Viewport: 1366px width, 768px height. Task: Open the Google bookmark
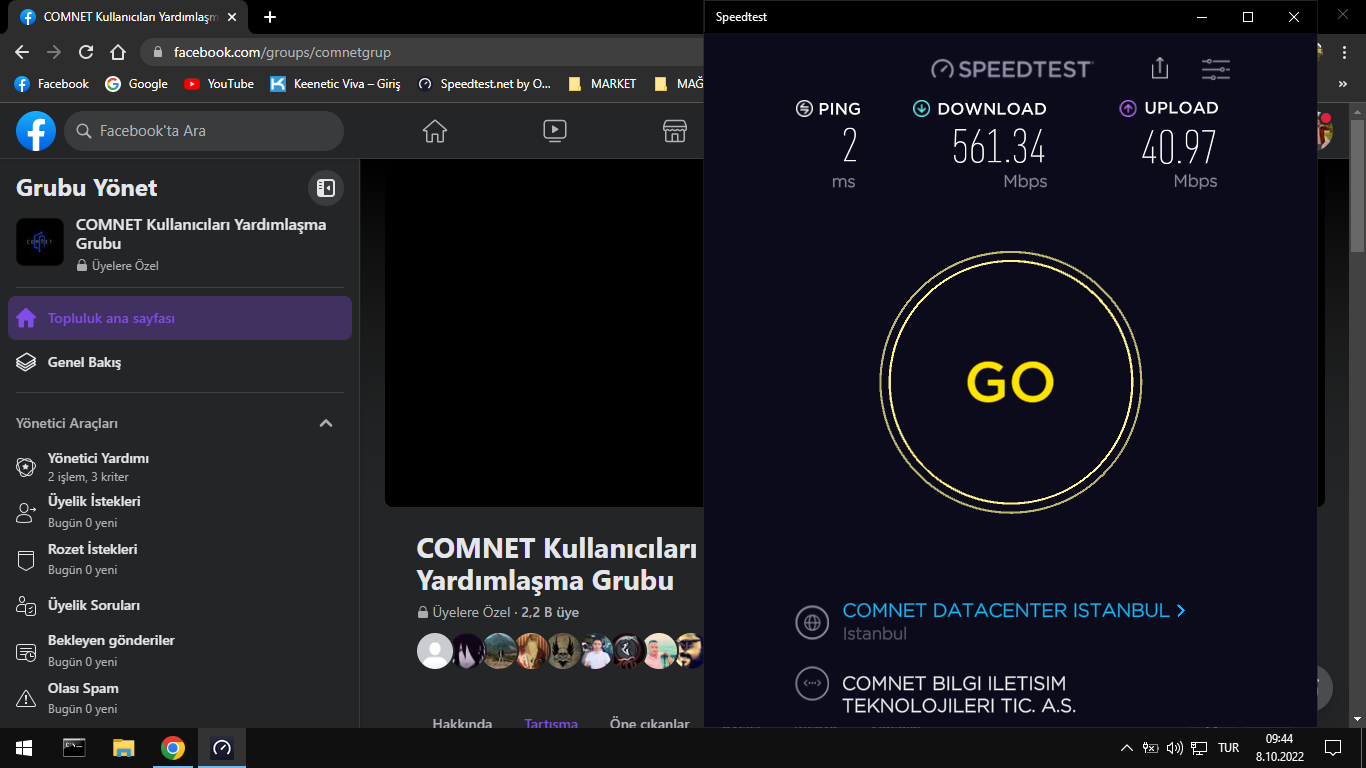[137, 84]
